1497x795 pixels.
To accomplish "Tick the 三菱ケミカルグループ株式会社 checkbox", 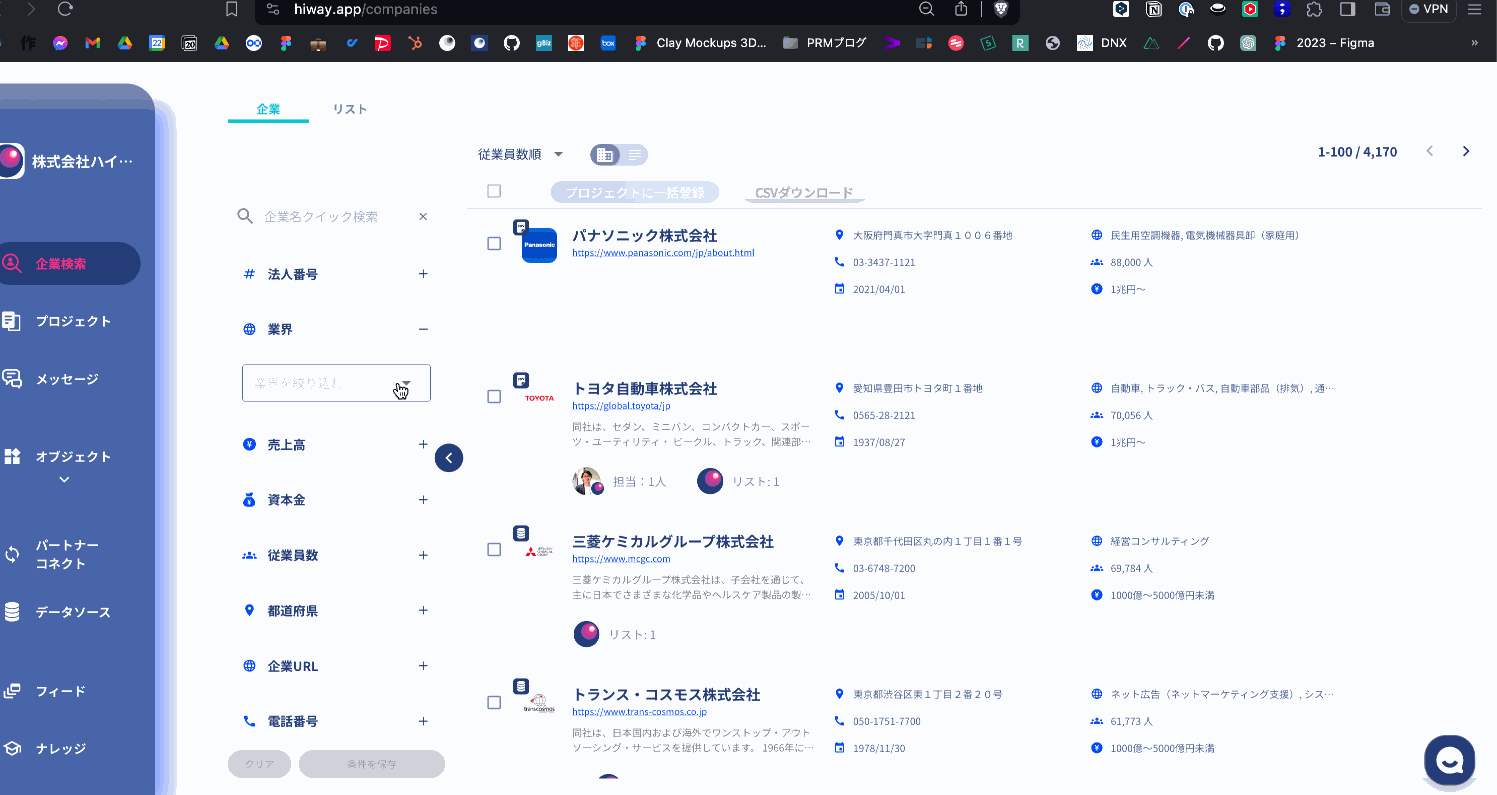I will pyautogui.click(x=494, y=550).
